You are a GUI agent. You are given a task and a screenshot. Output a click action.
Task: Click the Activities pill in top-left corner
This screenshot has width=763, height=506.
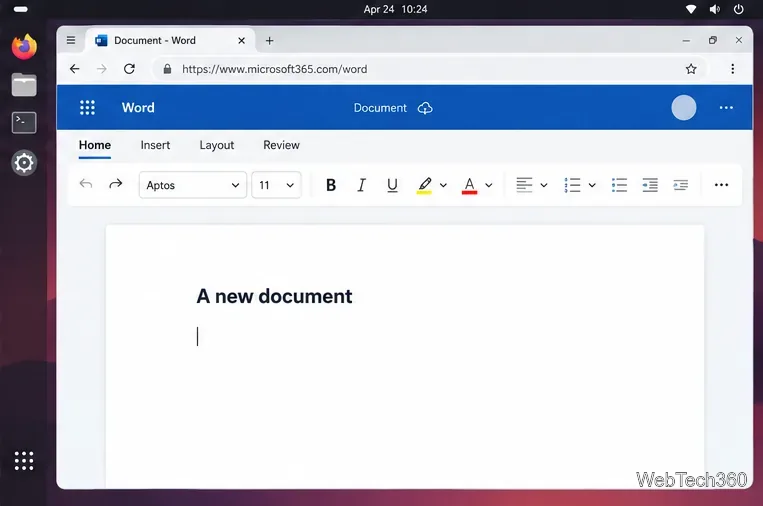[x=20, y=9]
